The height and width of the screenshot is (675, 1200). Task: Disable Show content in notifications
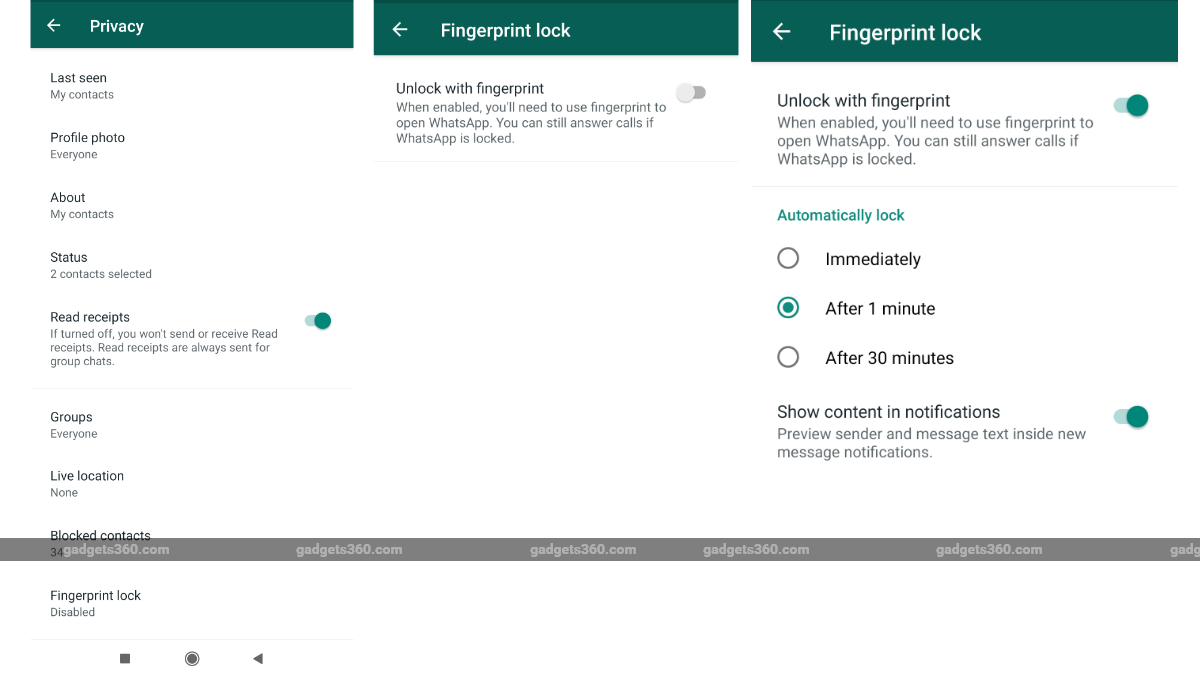coord(1130,417)
